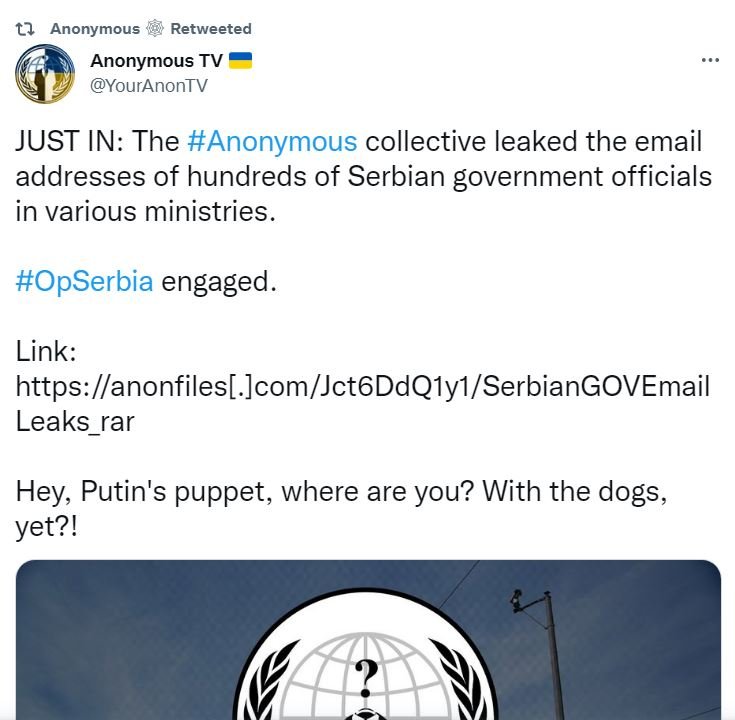Click the retweet arrows icon at top
The image size is (735, 720).
(27, 28)
